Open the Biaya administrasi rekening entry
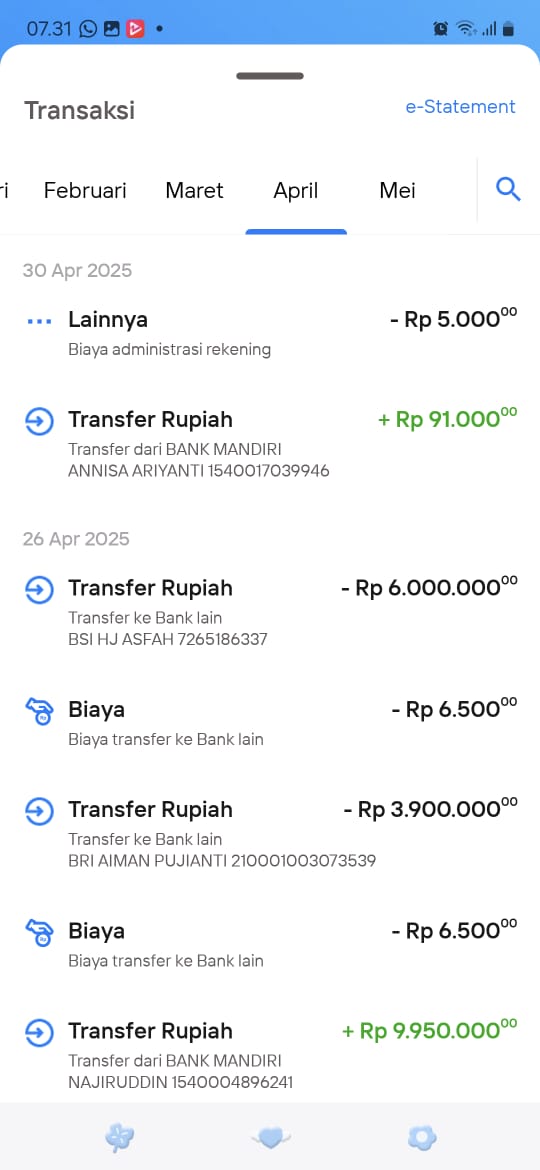 pyautogui.click(x=270, y=333)
